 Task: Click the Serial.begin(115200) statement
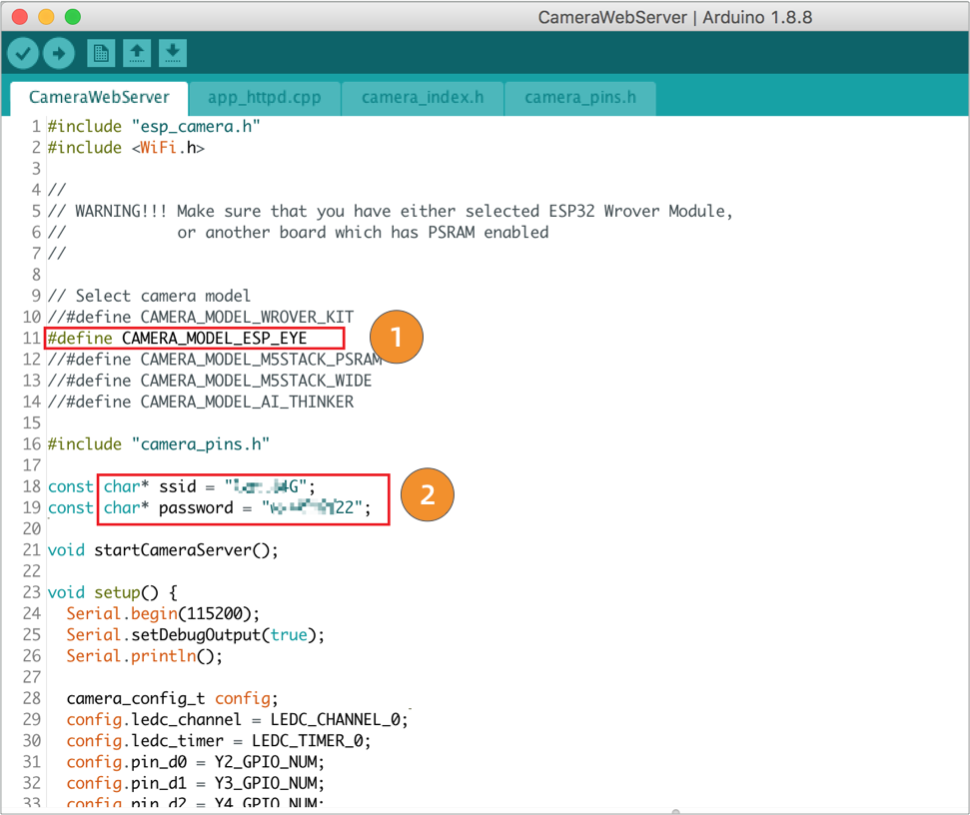pyautogui.click(x=160, y=613)
